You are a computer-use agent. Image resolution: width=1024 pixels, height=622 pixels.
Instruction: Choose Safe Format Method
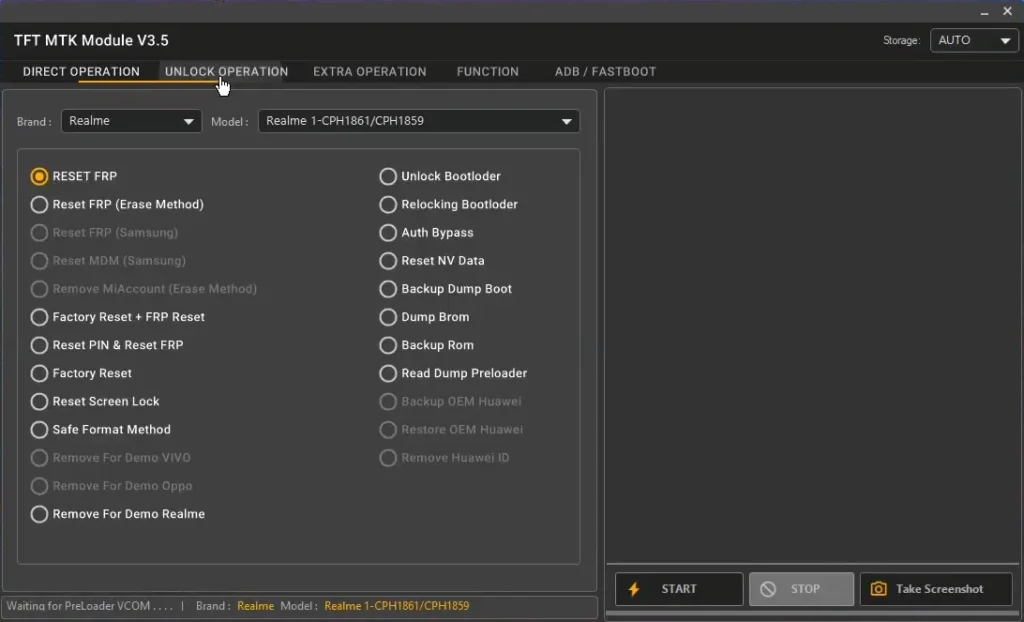(x=39, y=429)
